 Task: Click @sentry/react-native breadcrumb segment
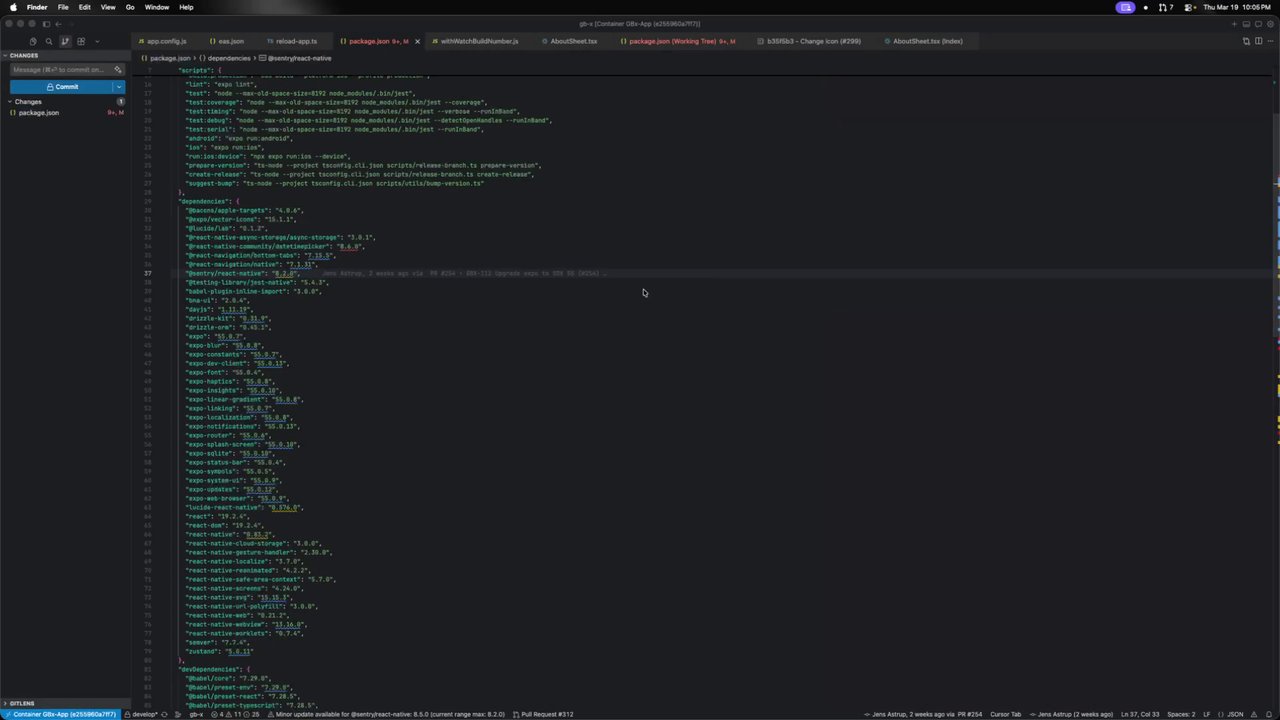point(299,58)
